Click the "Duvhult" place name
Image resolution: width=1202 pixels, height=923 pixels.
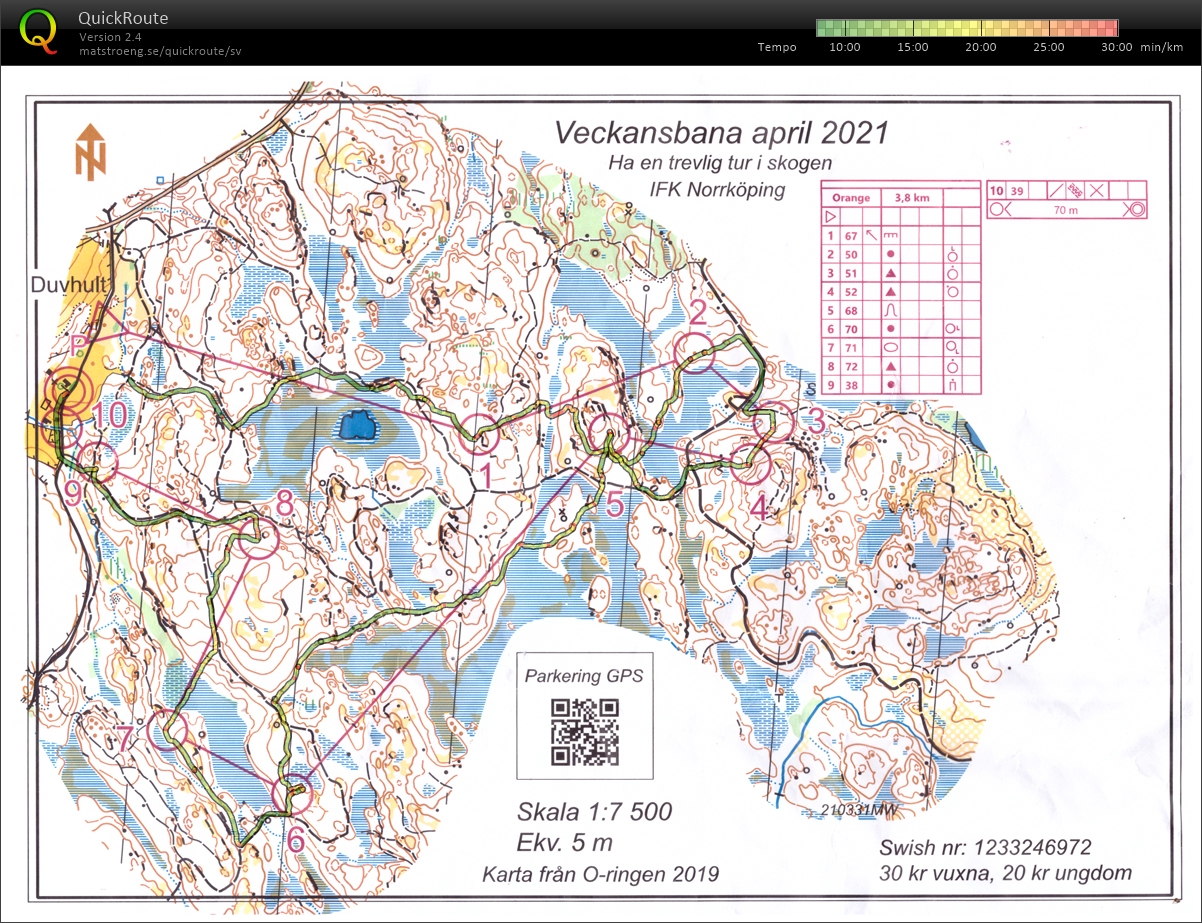tap(70, 283)
